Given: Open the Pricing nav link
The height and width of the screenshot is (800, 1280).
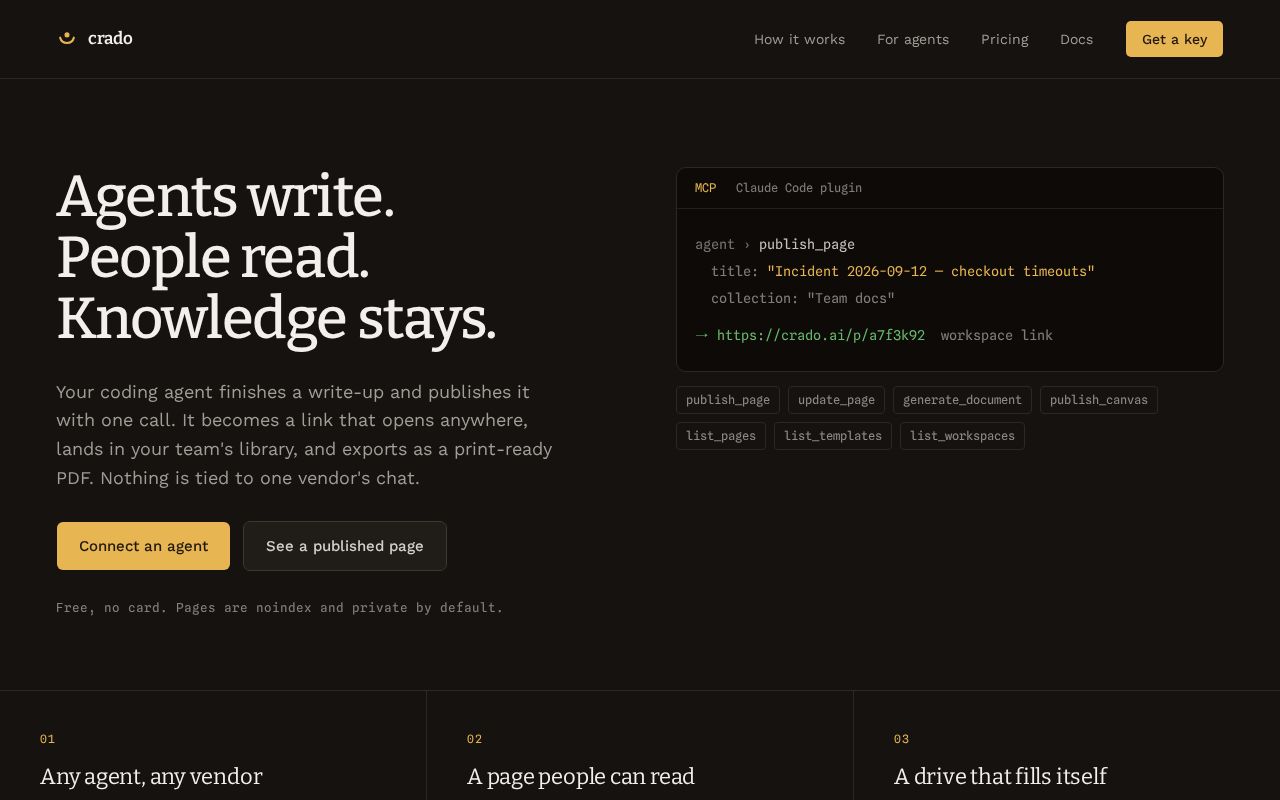Looking at the screenshot, I should tap(1004, 39).
